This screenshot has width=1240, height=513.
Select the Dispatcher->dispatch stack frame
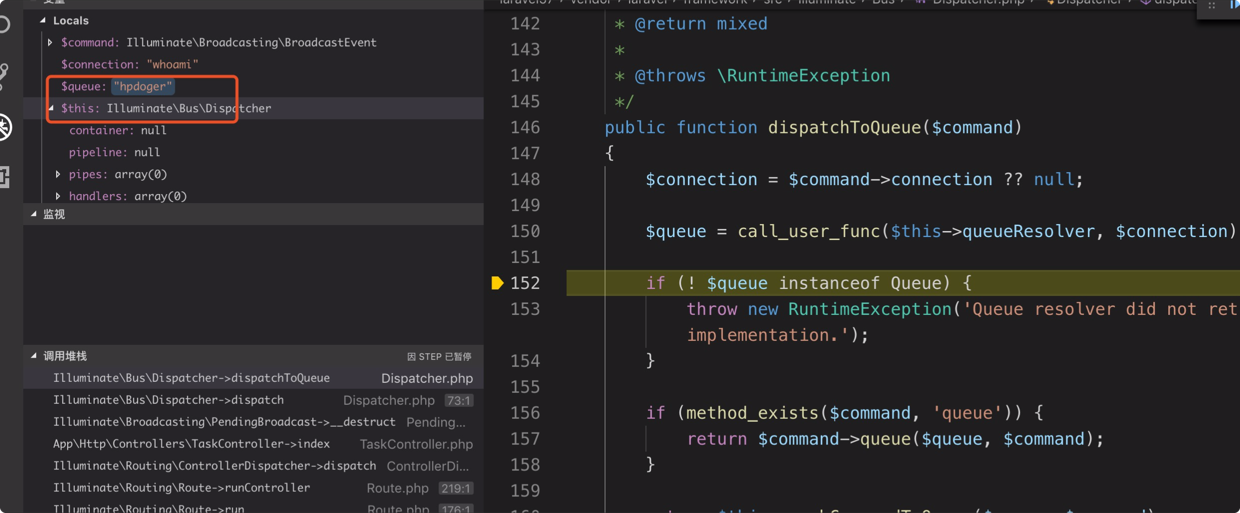[168, 400]
